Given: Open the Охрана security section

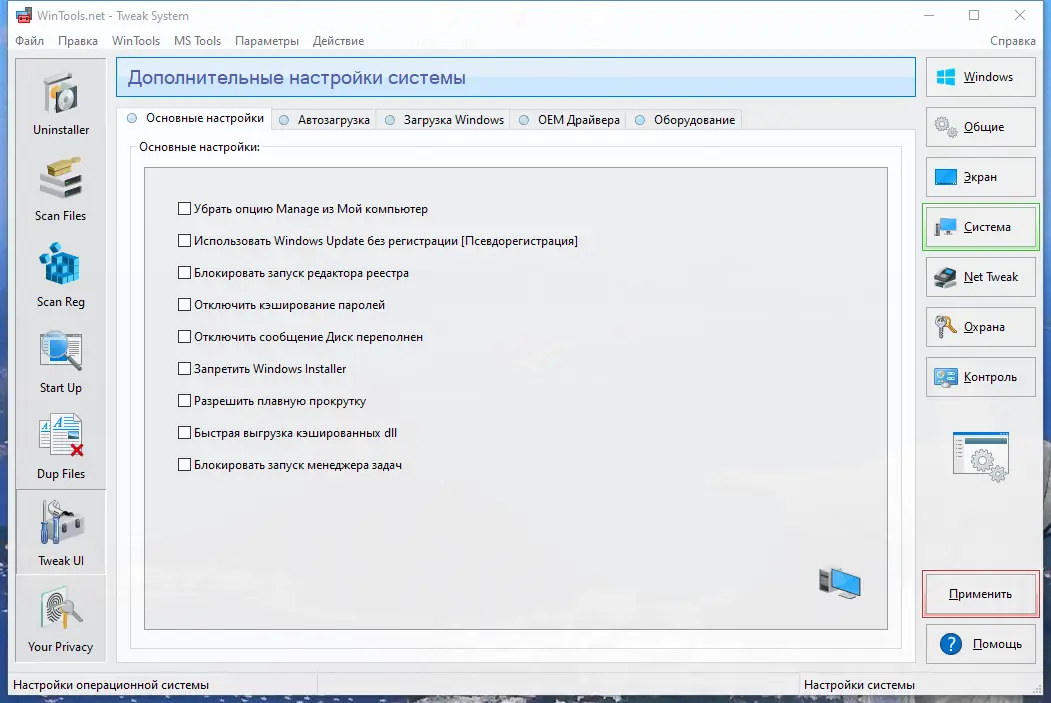Looking at the screenshot, I should [981, 327].
